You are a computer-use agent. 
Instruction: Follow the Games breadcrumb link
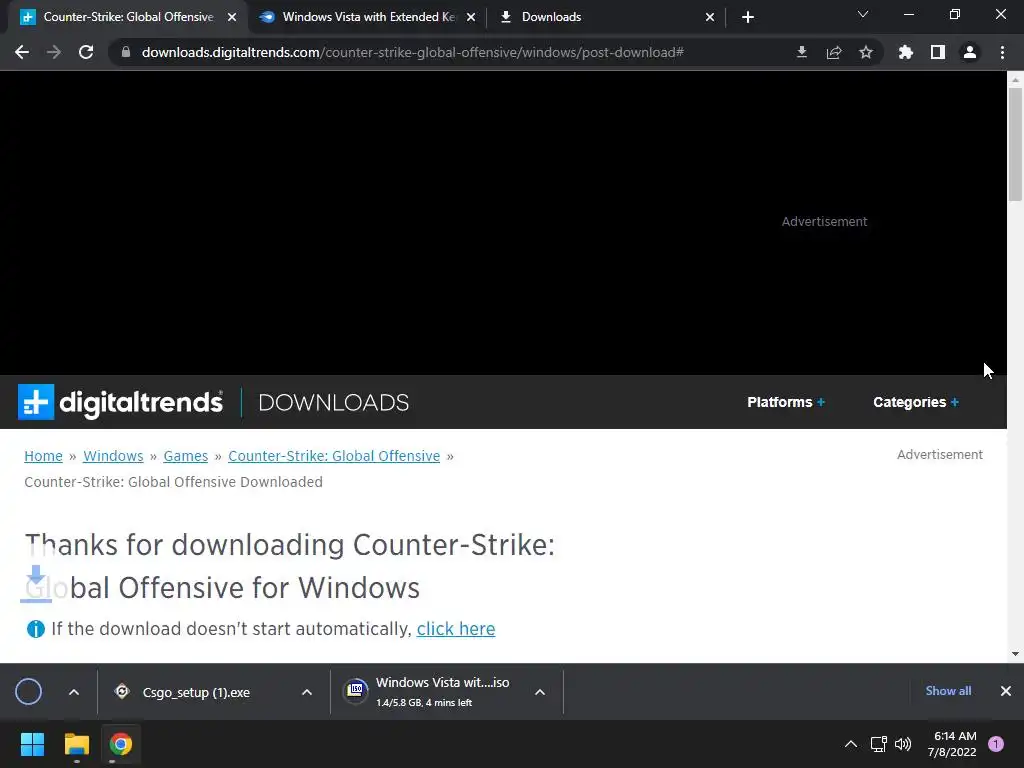click(185, 456)
